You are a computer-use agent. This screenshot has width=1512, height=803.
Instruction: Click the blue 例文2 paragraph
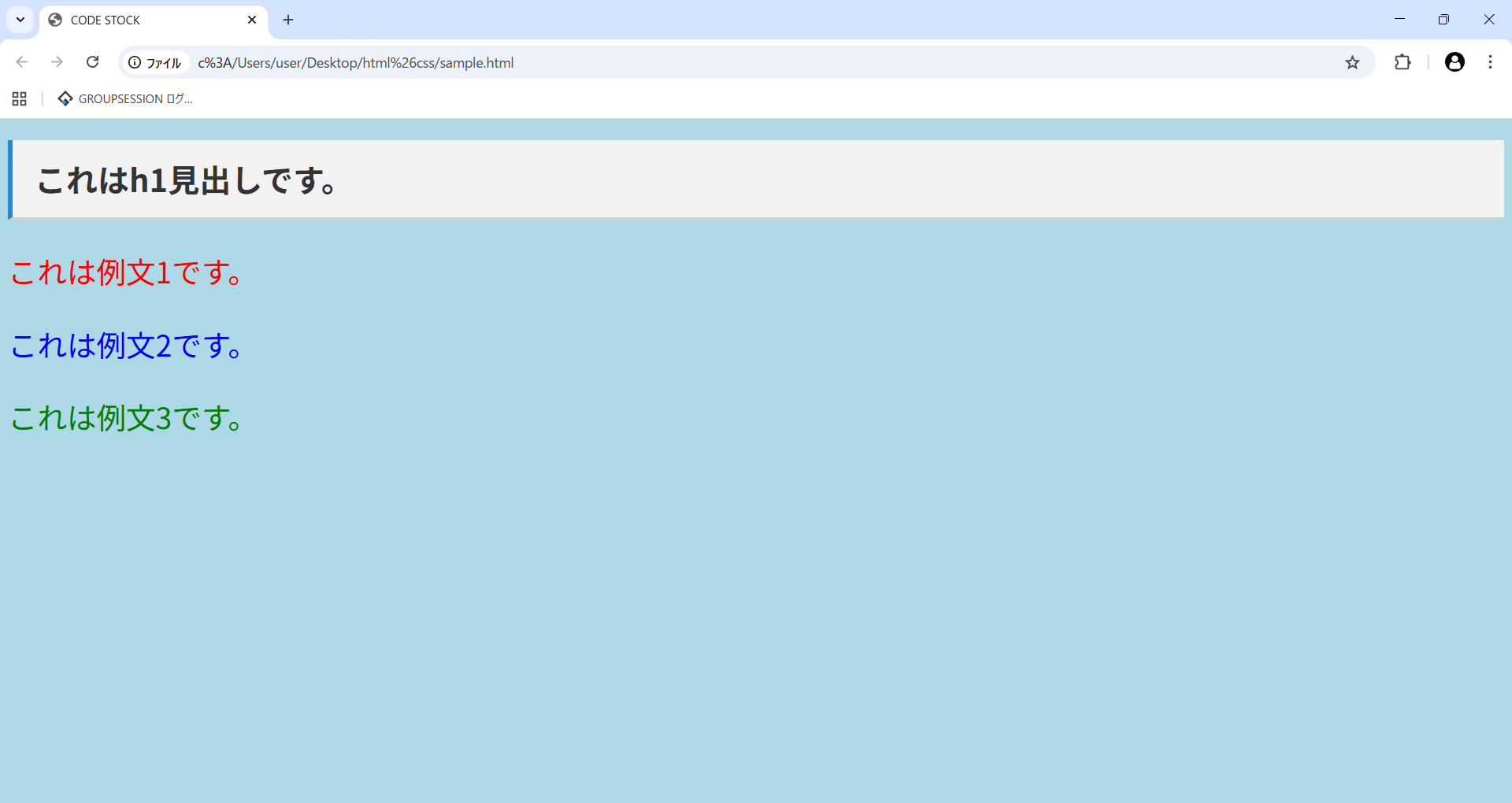[x=126, y=346]
